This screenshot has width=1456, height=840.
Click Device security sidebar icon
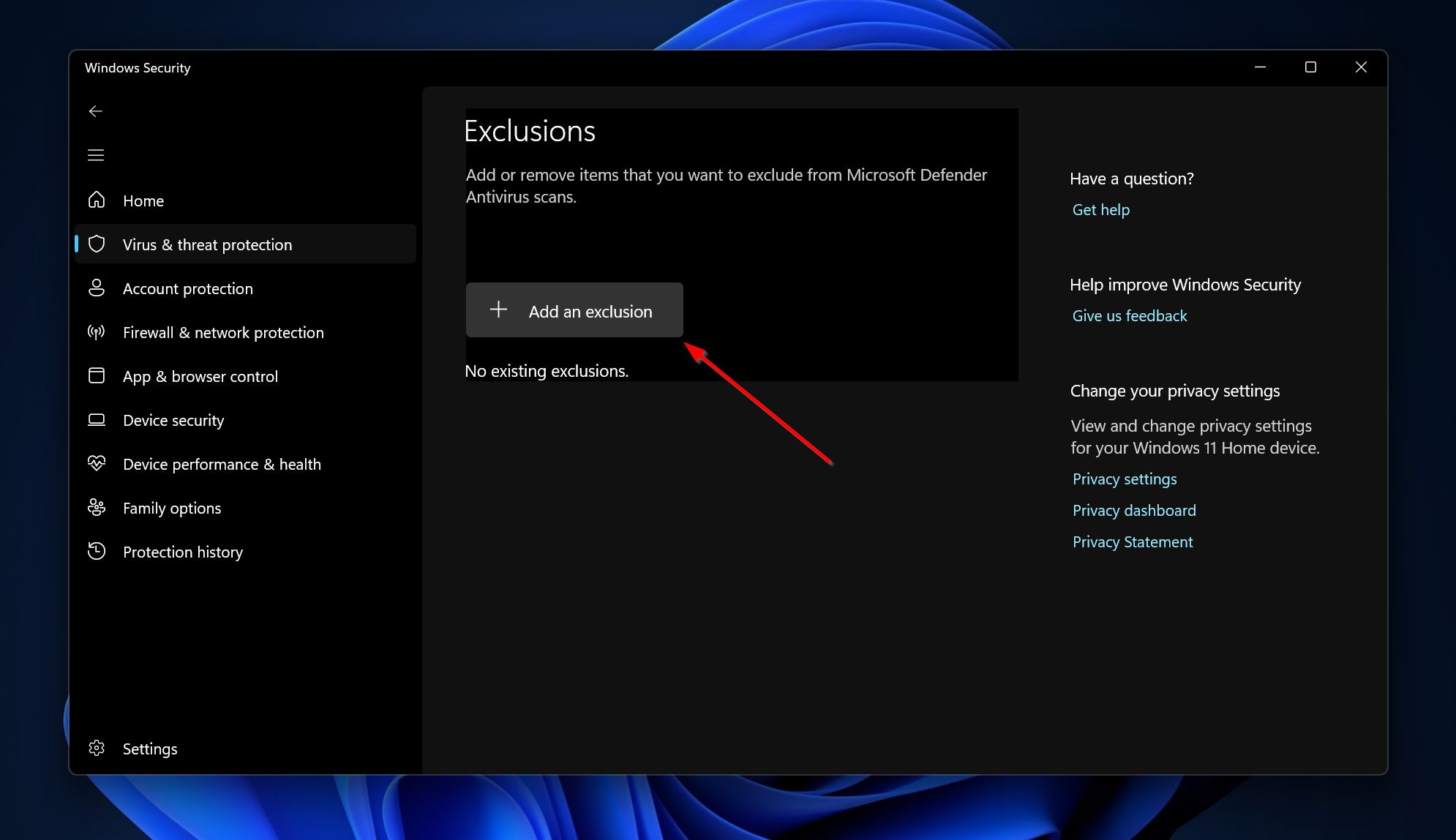97,419
